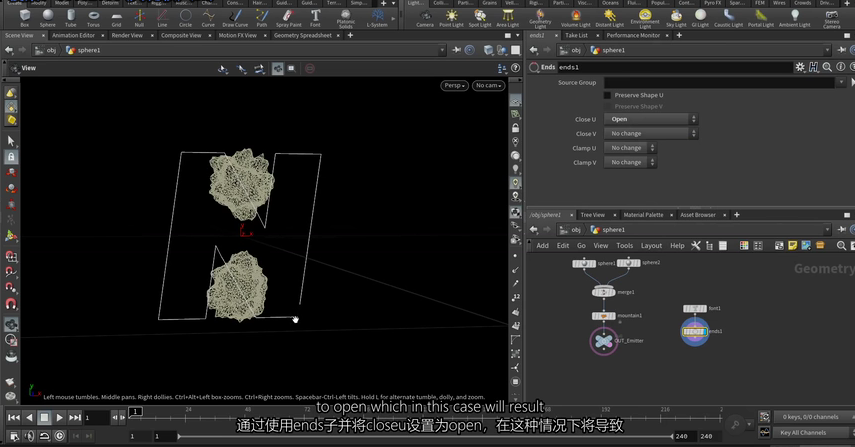Viewport: 855px width, 447px height.
Task: Click the Source Group input field
Action: pyautogui.click(x=718, y=82)
